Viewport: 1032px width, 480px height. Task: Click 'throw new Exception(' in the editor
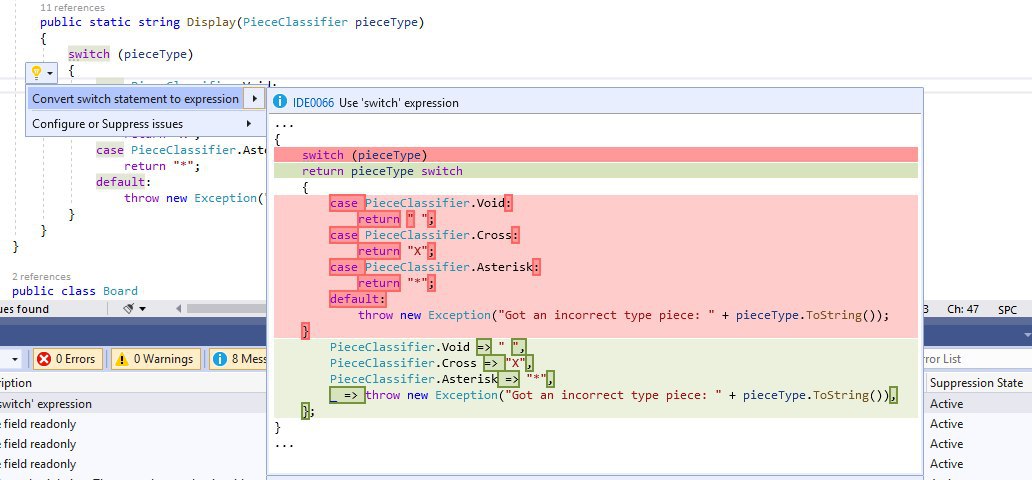194,198
